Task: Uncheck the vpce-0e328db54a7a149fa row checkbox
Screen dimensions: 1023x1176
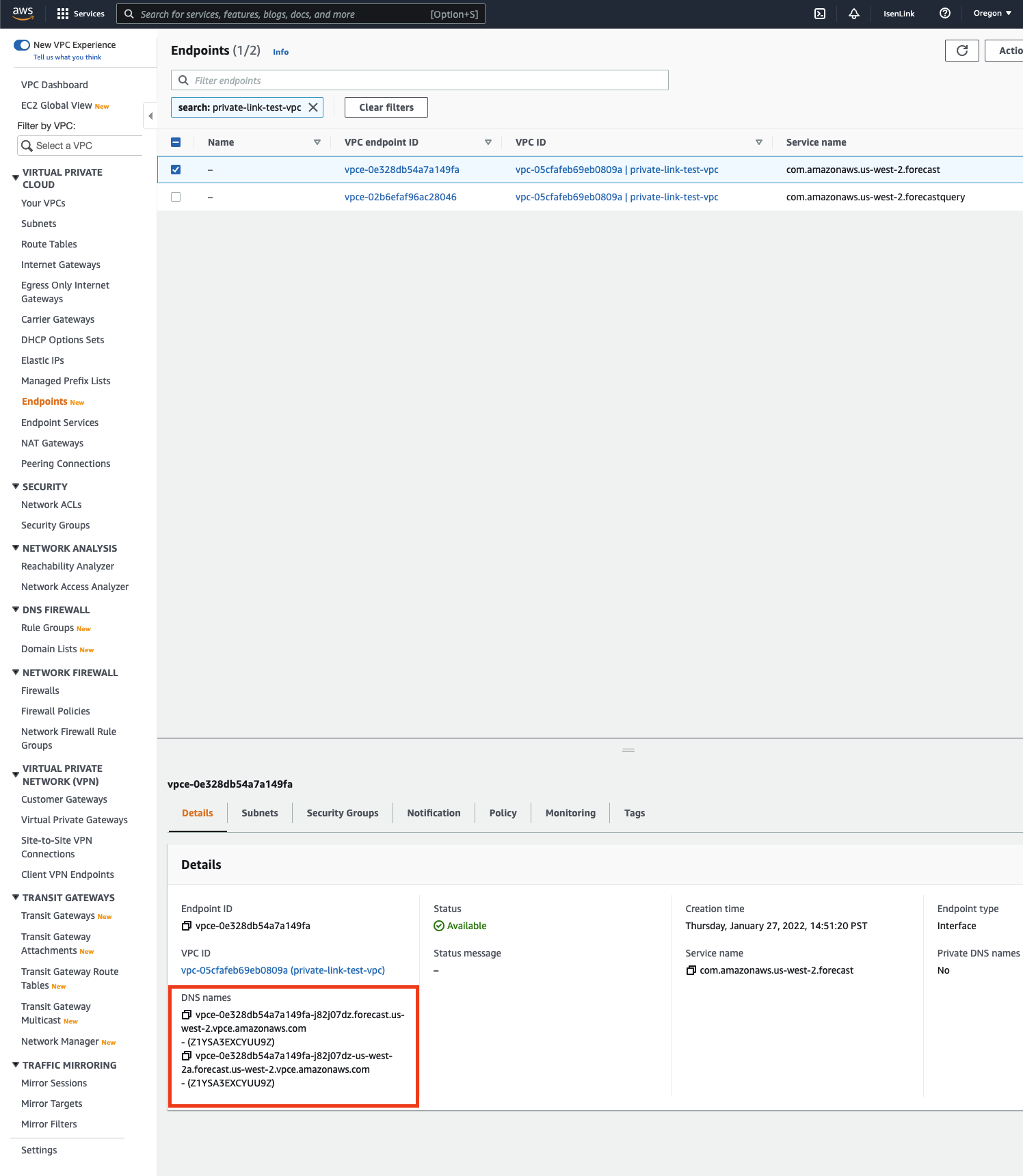Action: [x=176, y=170]
